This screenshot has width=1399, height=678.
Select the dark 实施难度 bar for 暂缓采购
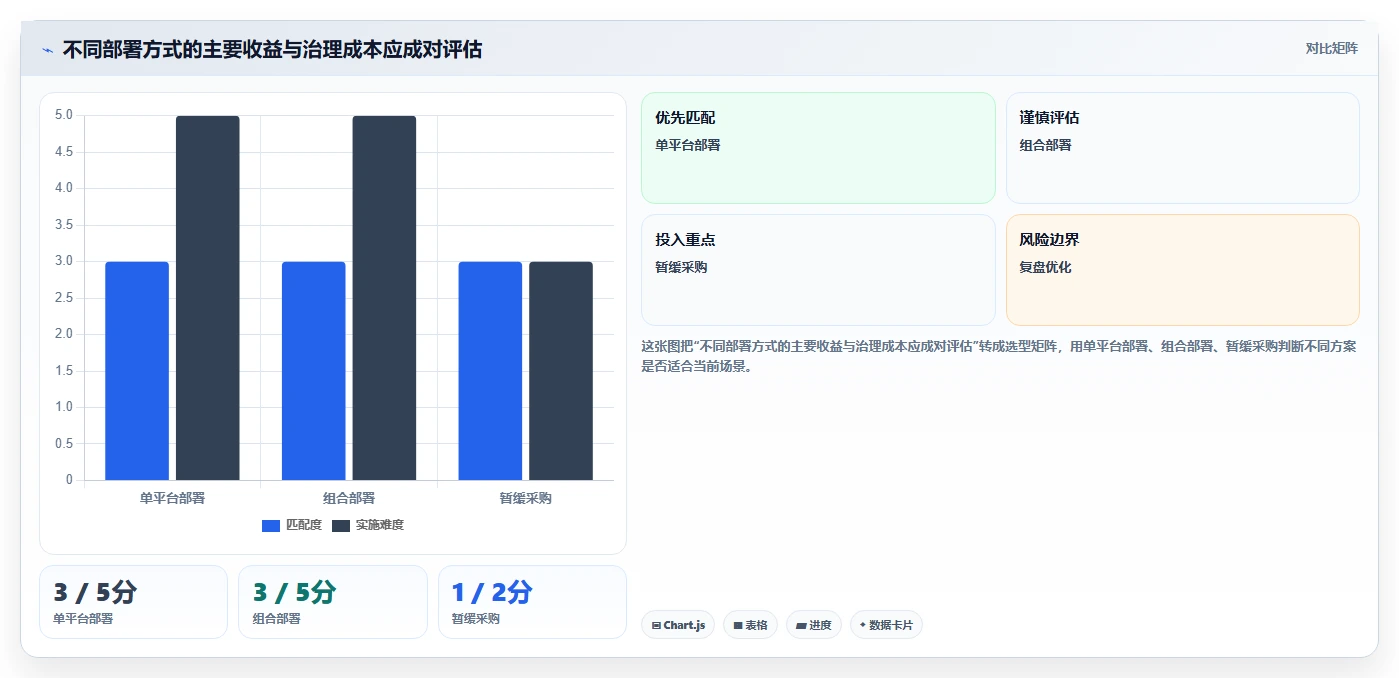pos(561,371)
